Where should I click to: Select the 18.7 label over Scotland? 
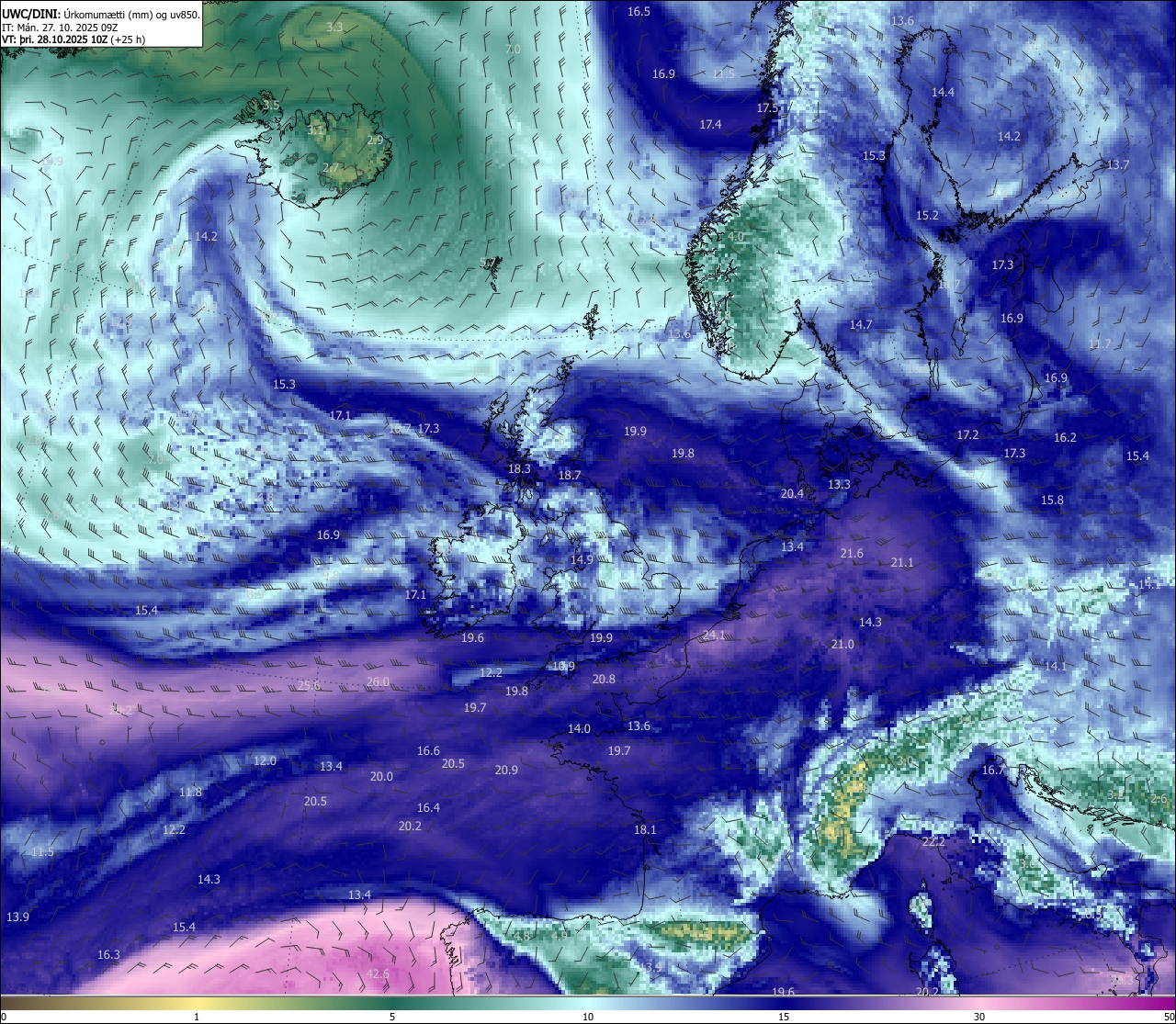pos(570,475)
